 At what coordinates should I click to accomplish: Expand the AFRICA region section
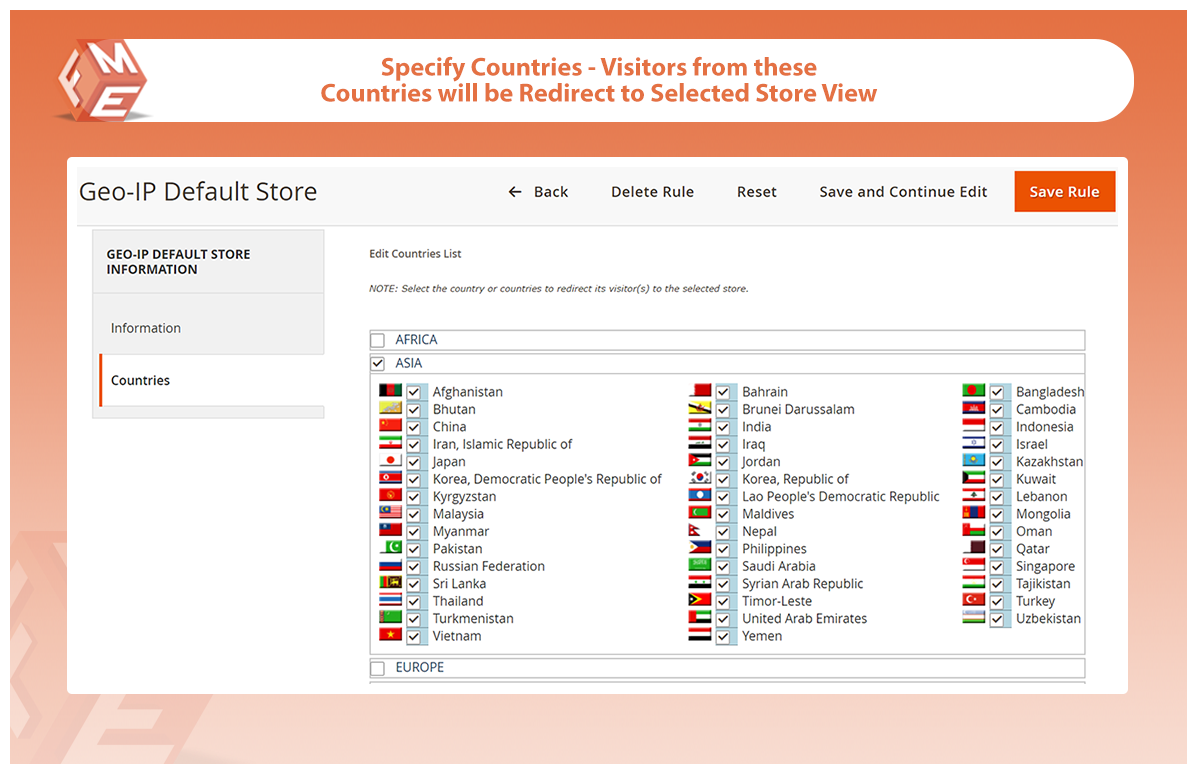tap(416, 340)
